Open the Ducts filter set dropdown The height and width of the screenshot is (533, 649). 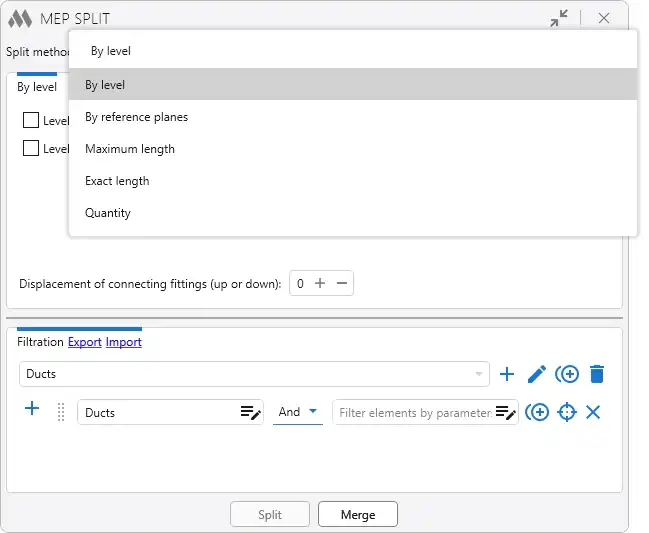point(254,374)
